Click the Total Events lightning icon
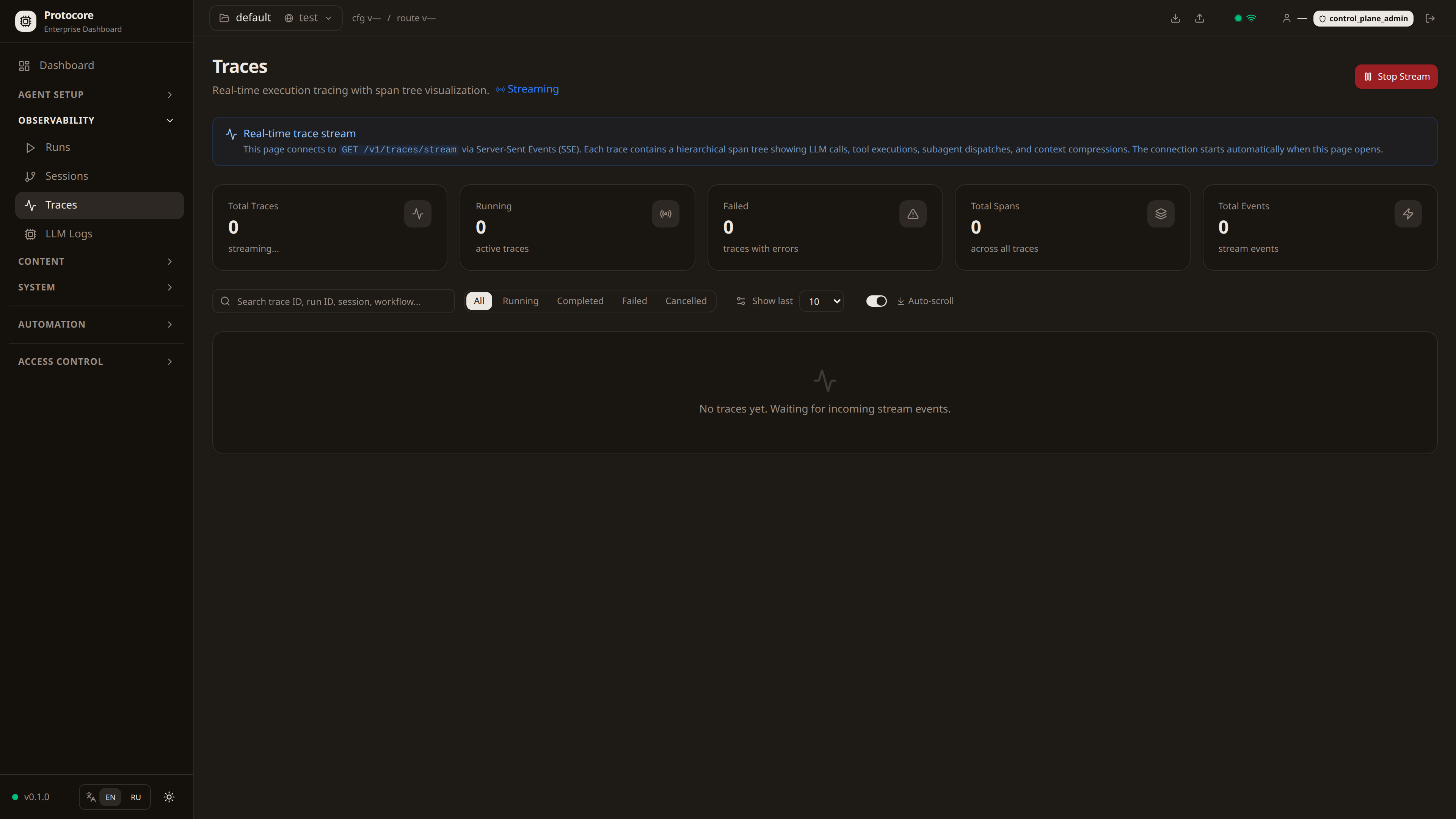 (x=1408, y=213)
